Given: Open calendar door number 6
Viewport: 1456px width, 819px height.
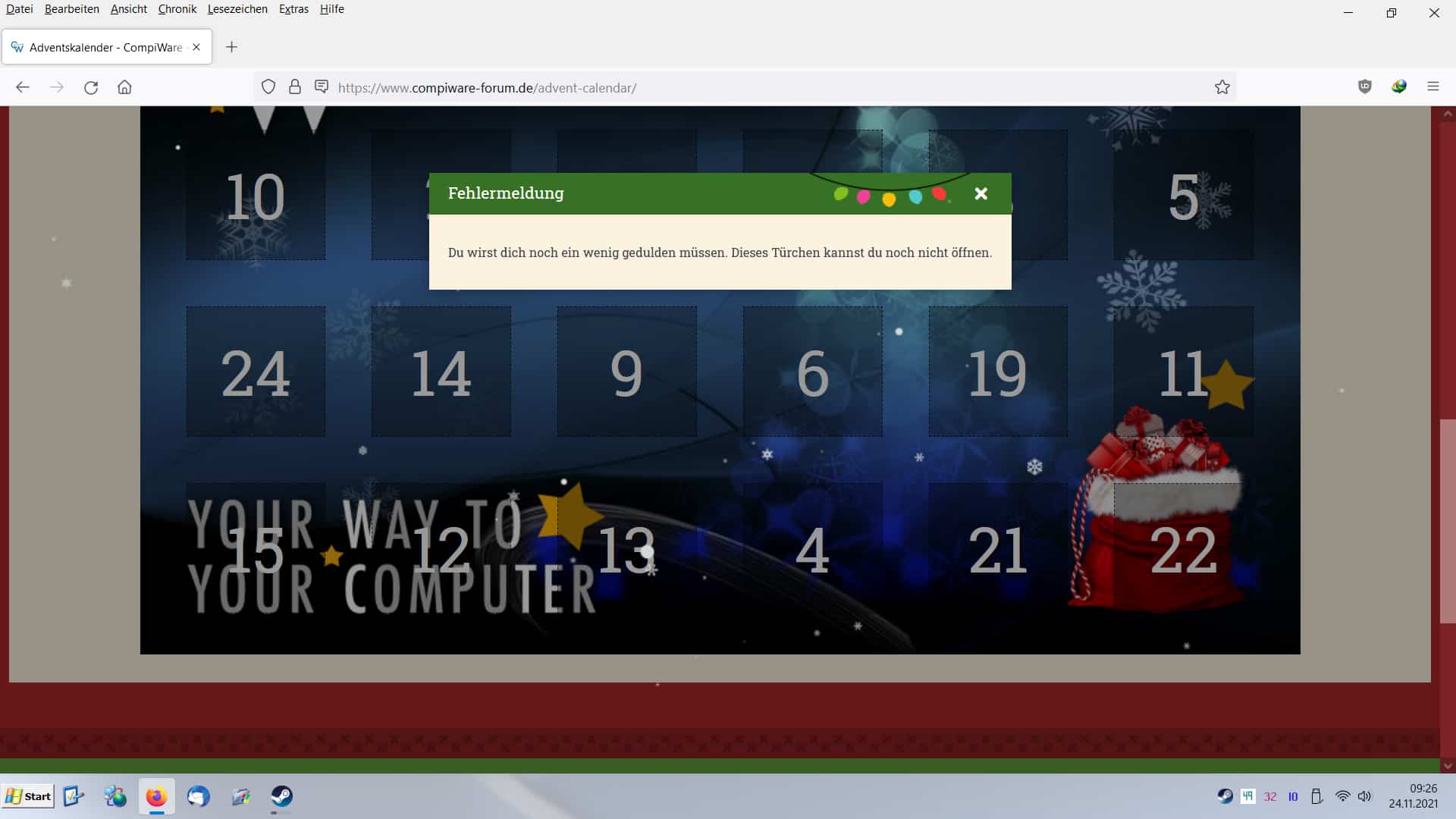Looking at the screenshot, I should 812,372.
